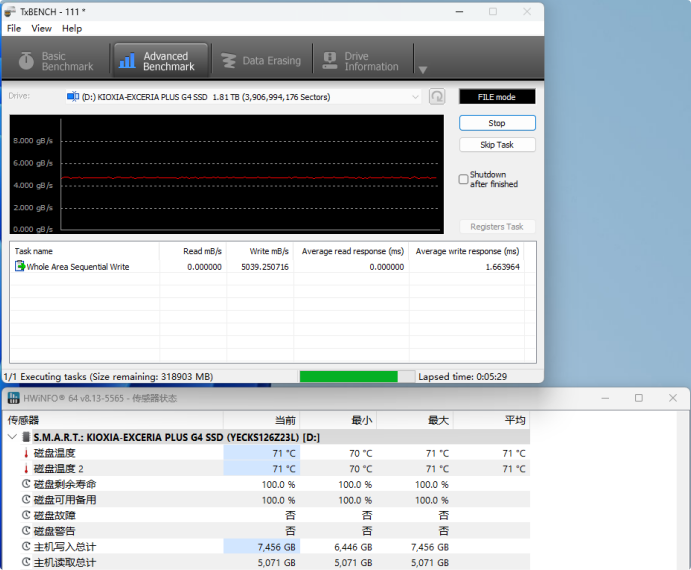Open the Drive Information tab

tap(359, 62)
